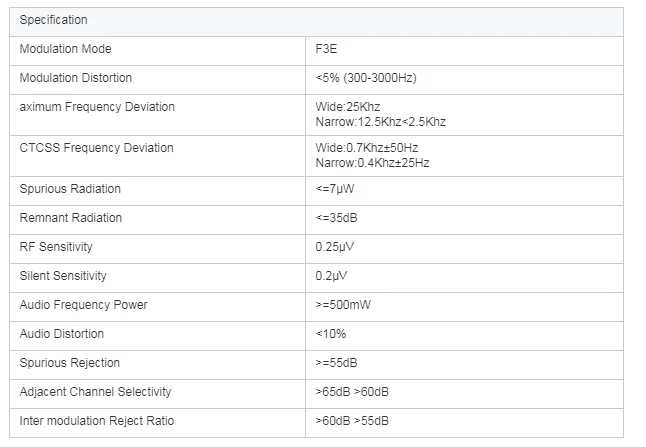Click the 0.25μV value cell
This screenshot has height=447, width=646.
pyautogui.click(x=335, y=247)
